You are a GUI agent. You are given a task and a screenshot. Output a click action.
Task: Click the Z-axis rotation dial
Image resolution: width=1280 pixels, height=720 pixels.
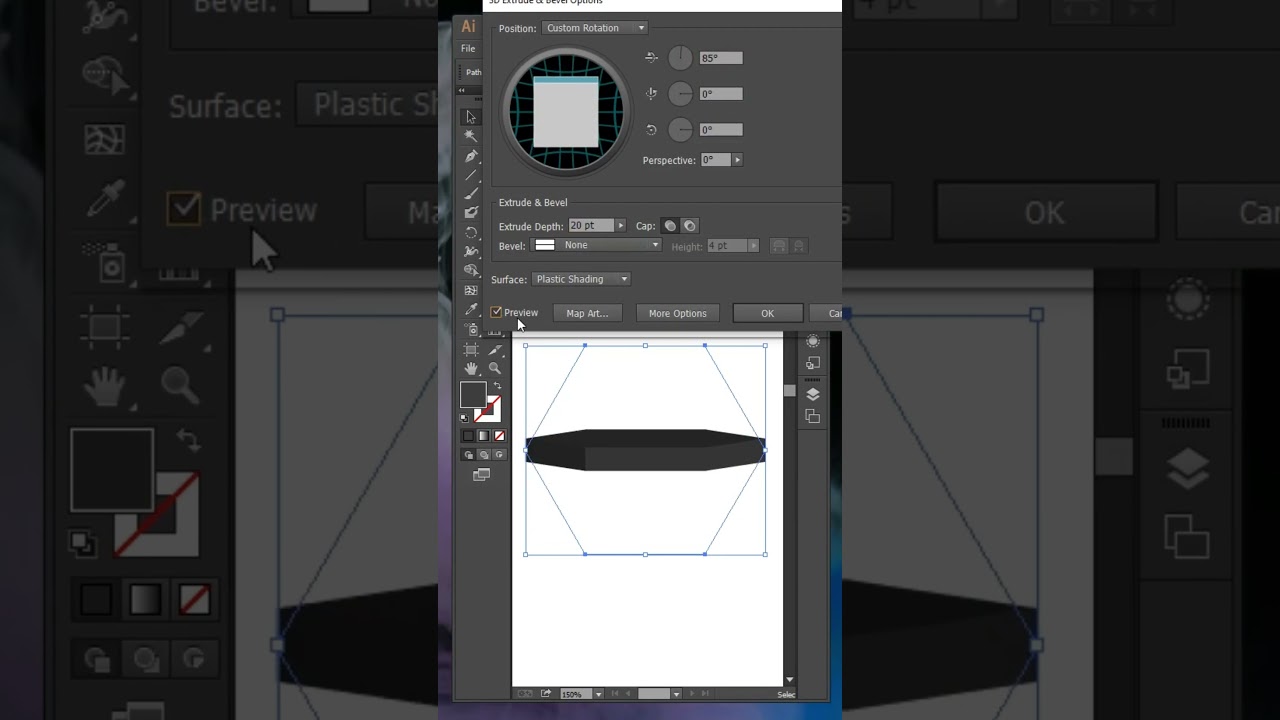click(680, 130)
